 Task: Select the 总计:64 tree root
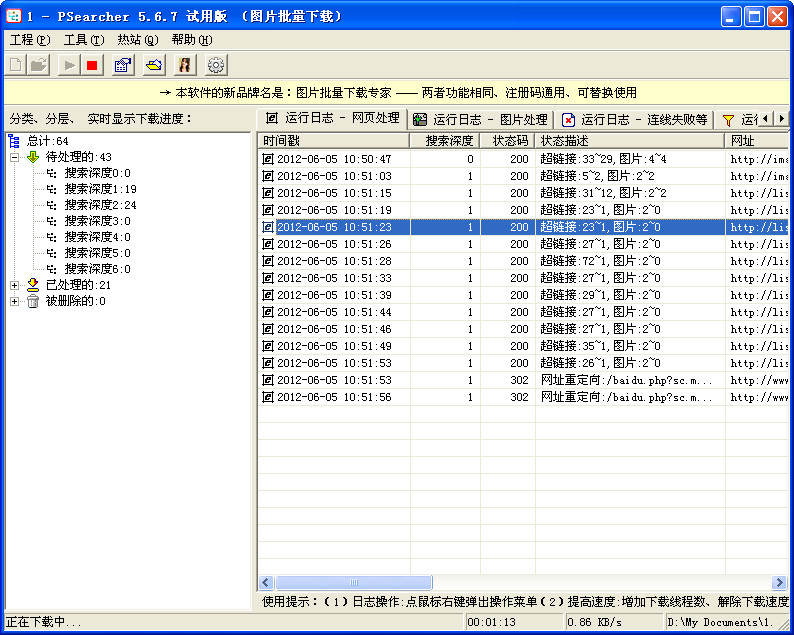coord(48,141)
